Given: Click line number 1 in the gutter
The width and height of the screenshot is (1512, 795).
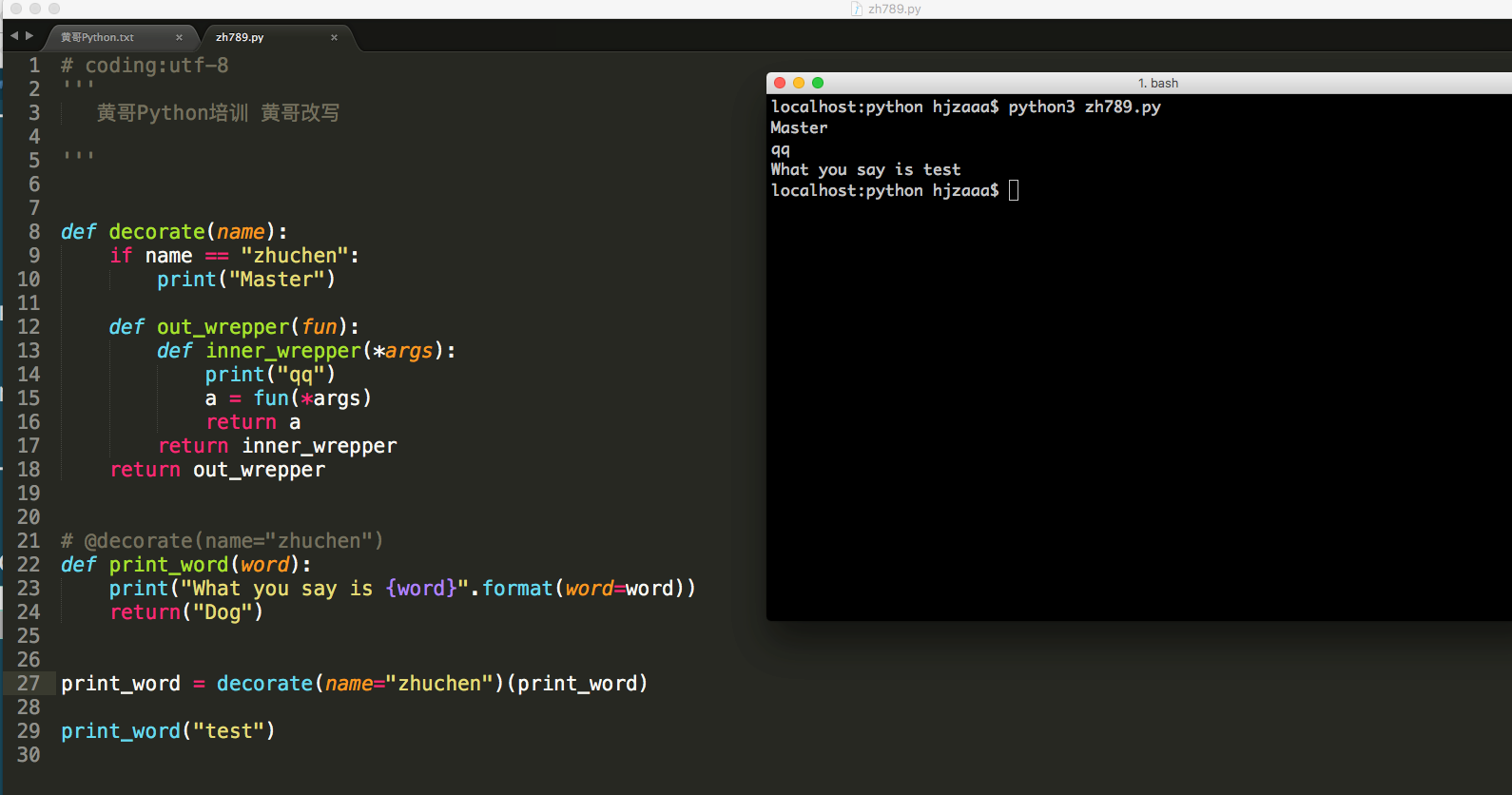Looking at the screenshot, I should 34,66.
